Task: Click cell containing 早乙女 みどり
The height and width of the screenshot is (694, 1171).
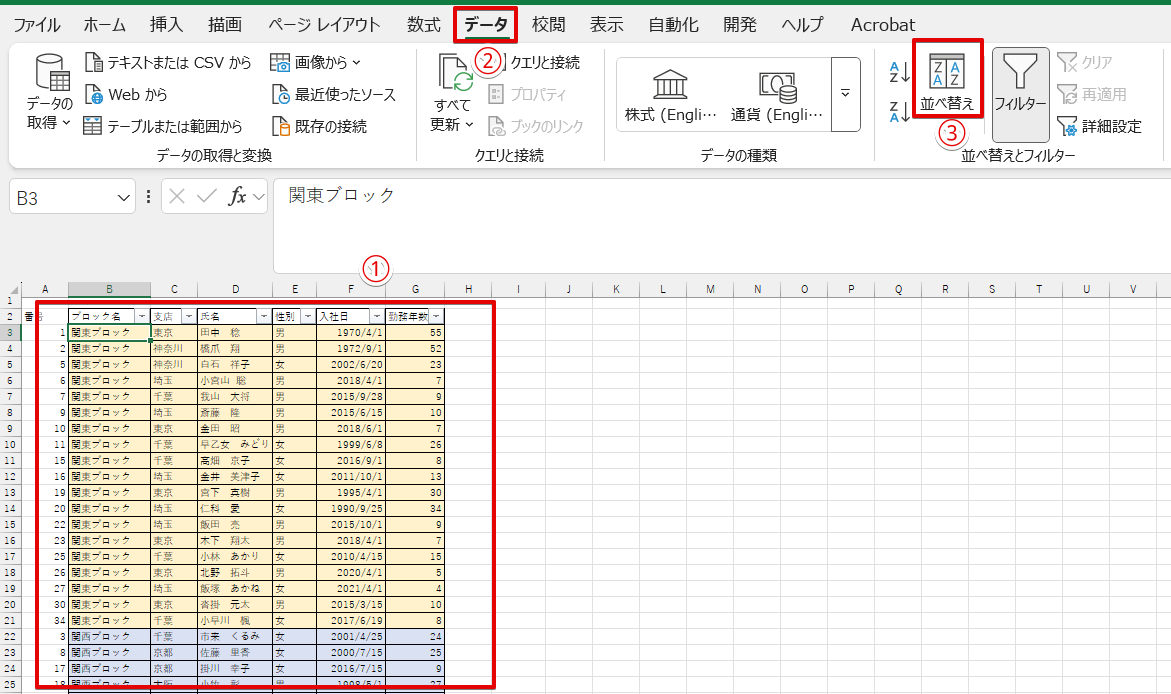Action: [x=235, y=444]
